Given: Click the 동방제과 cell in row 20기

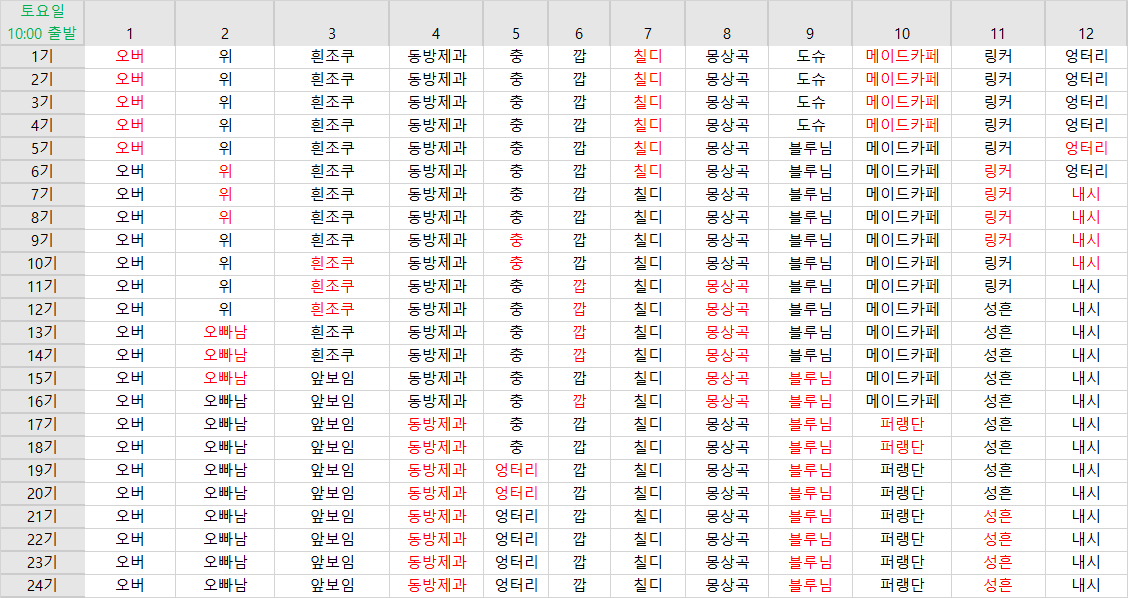Looking at the screenshot, I should 437,493.
